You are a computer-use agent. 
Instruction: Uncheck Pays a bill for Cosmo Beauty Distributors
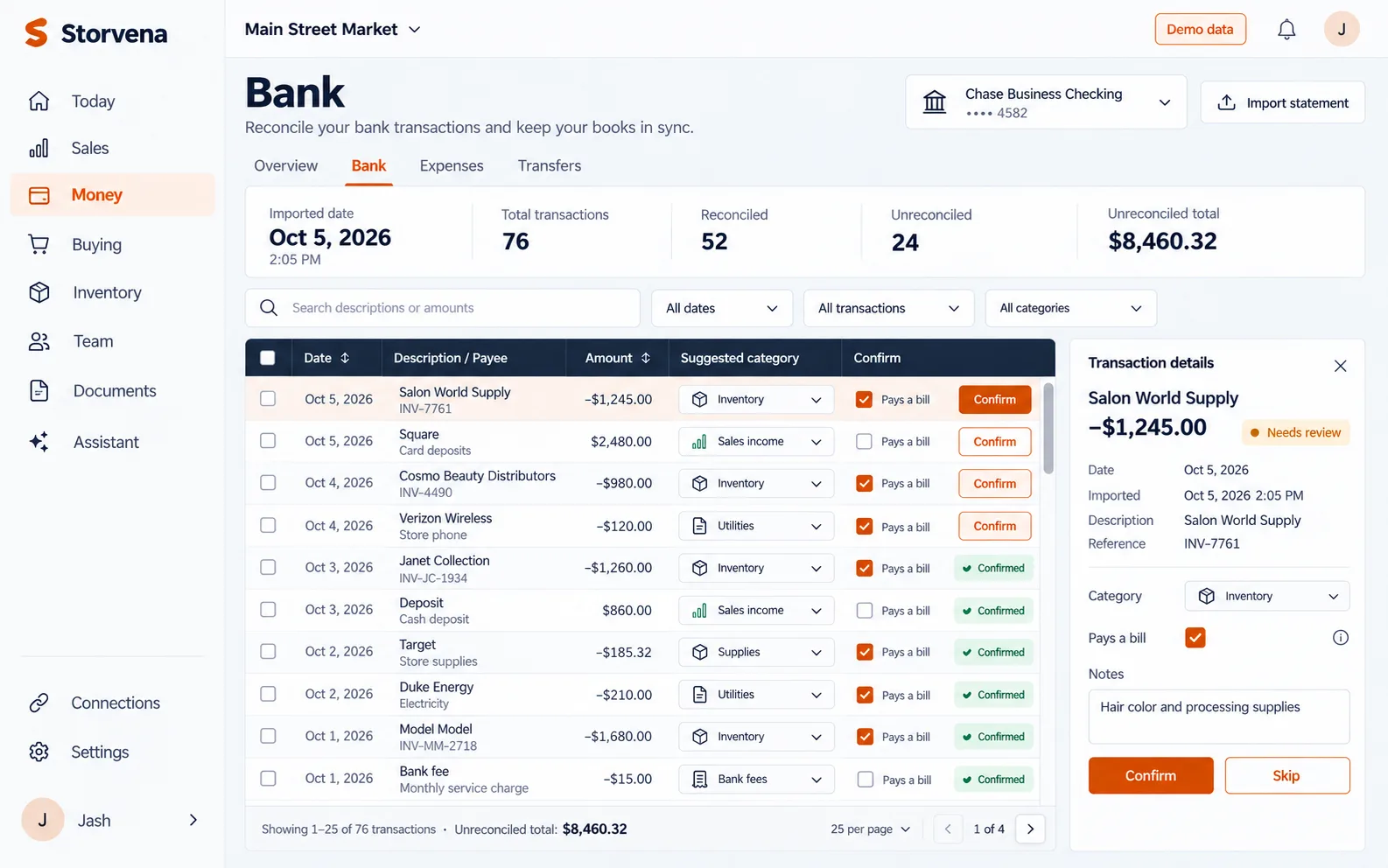864,483
